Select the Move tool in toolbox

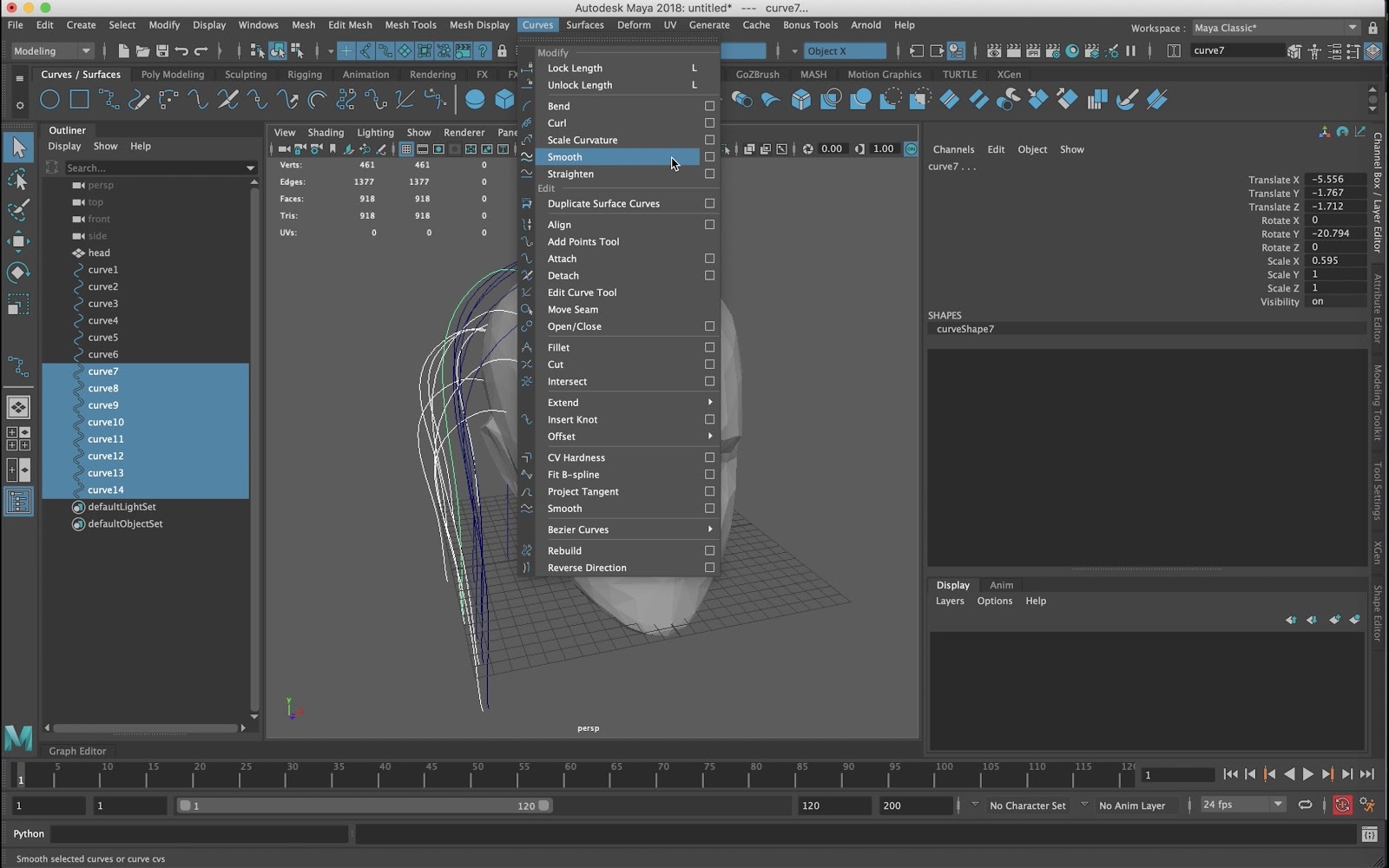pyautogui.click(x=18, y=241)
